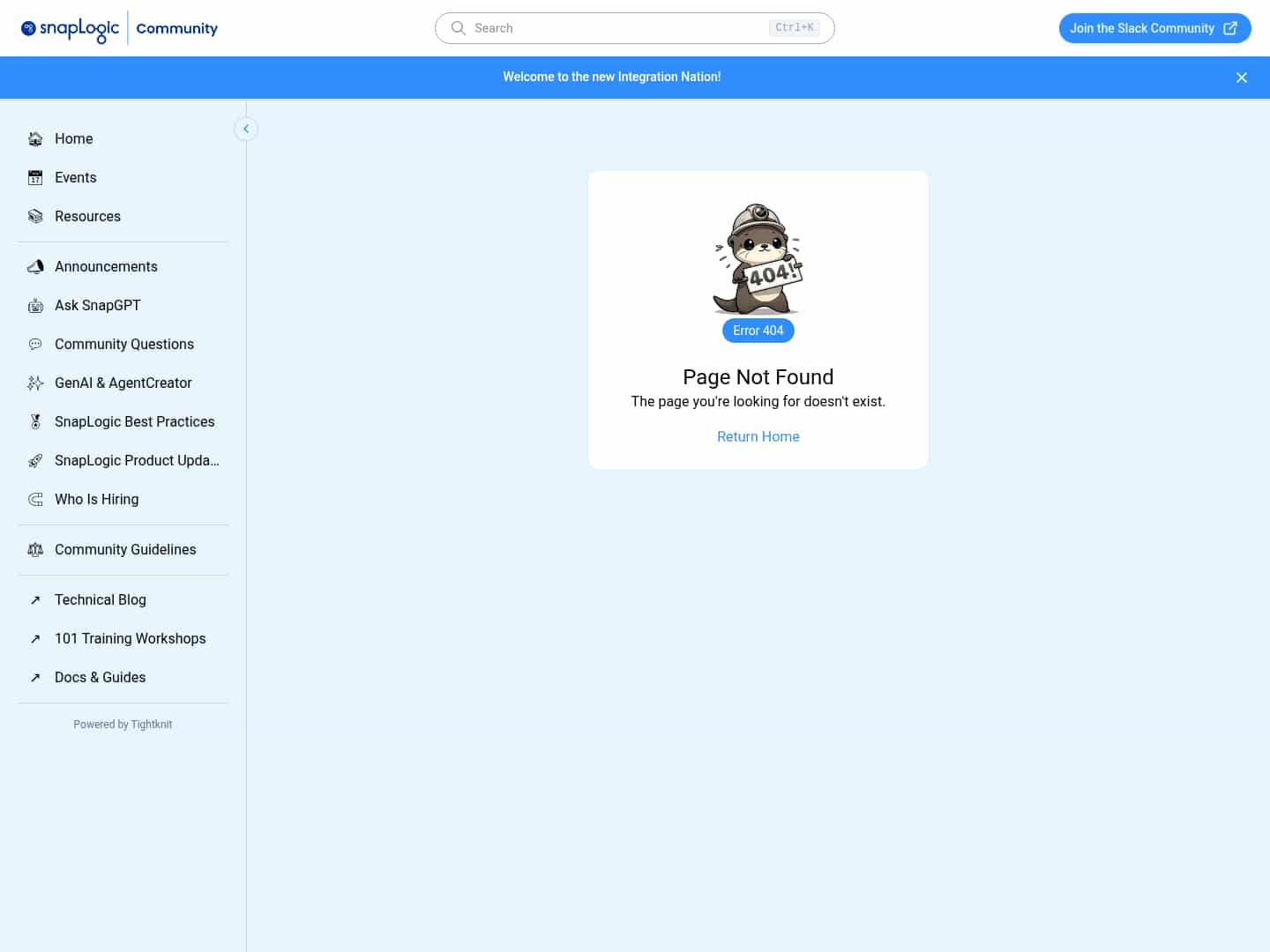Visit the Powered by Tightknit link
Viewport: 1270px width, 952px height.
[123, 724]
